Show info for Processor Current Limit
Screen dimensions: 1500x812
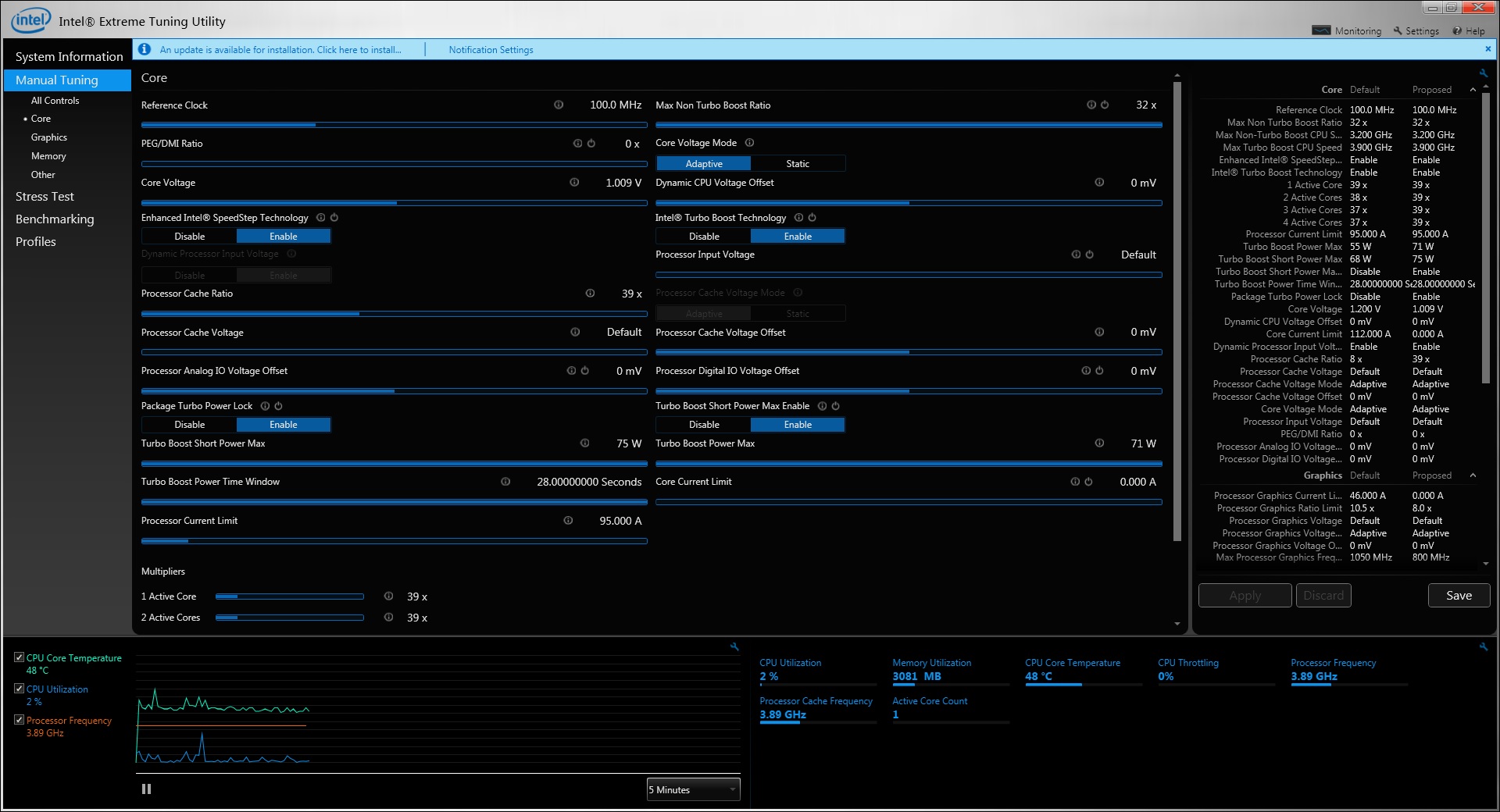(x=568, y=521)
